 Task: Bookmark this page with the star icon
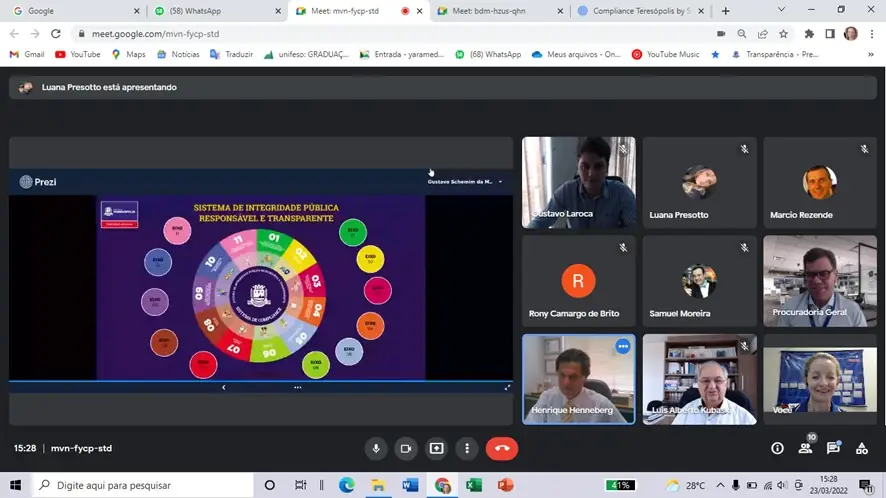[x=783, y=33]
